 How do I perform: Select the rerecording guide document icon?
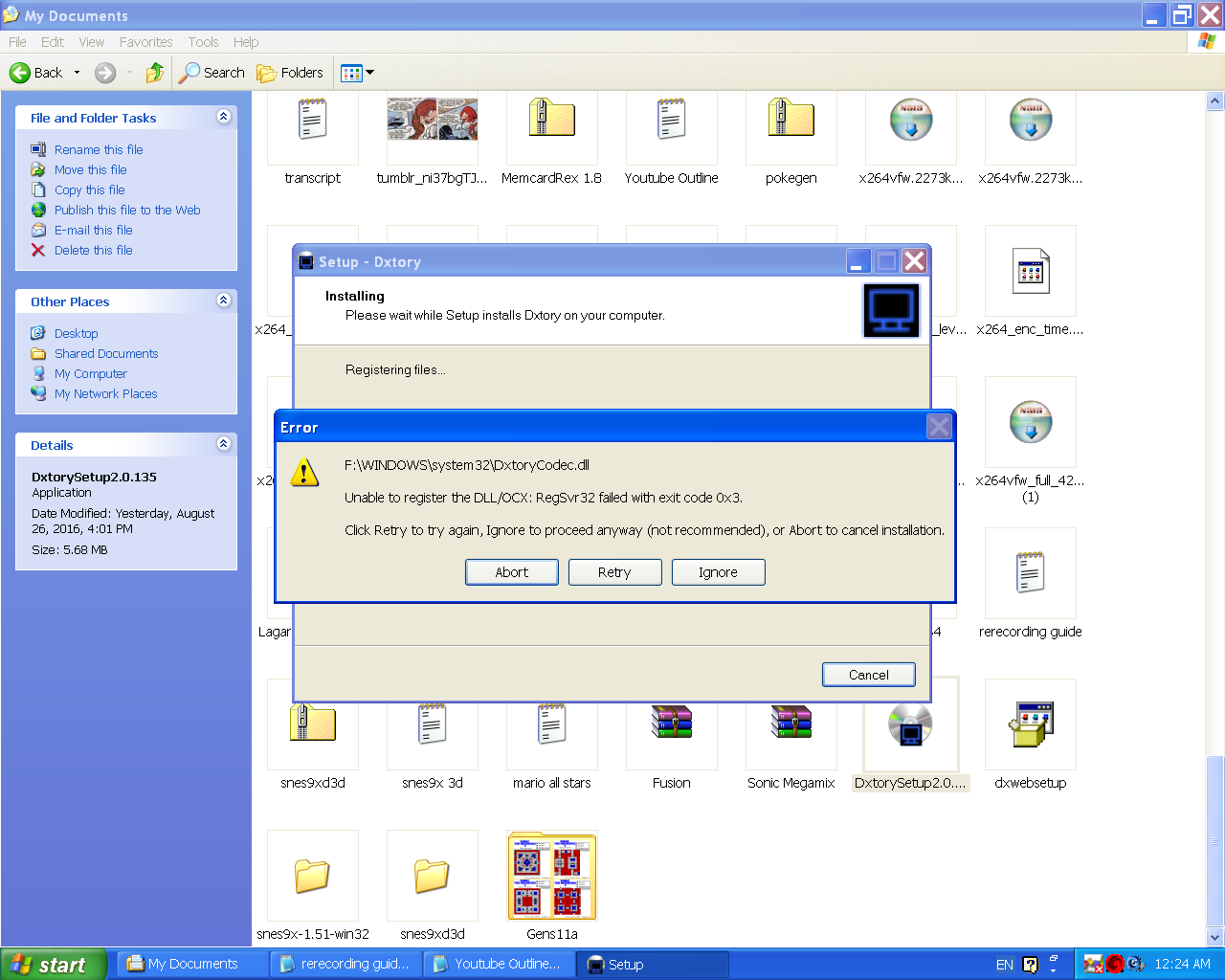click(x=1031, y=574)
